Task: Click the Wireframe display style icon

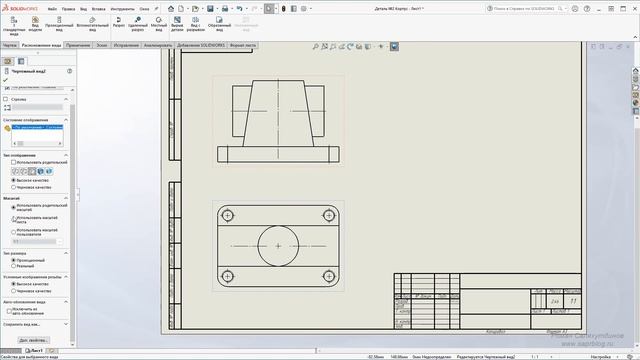Action: pos(15,171)
